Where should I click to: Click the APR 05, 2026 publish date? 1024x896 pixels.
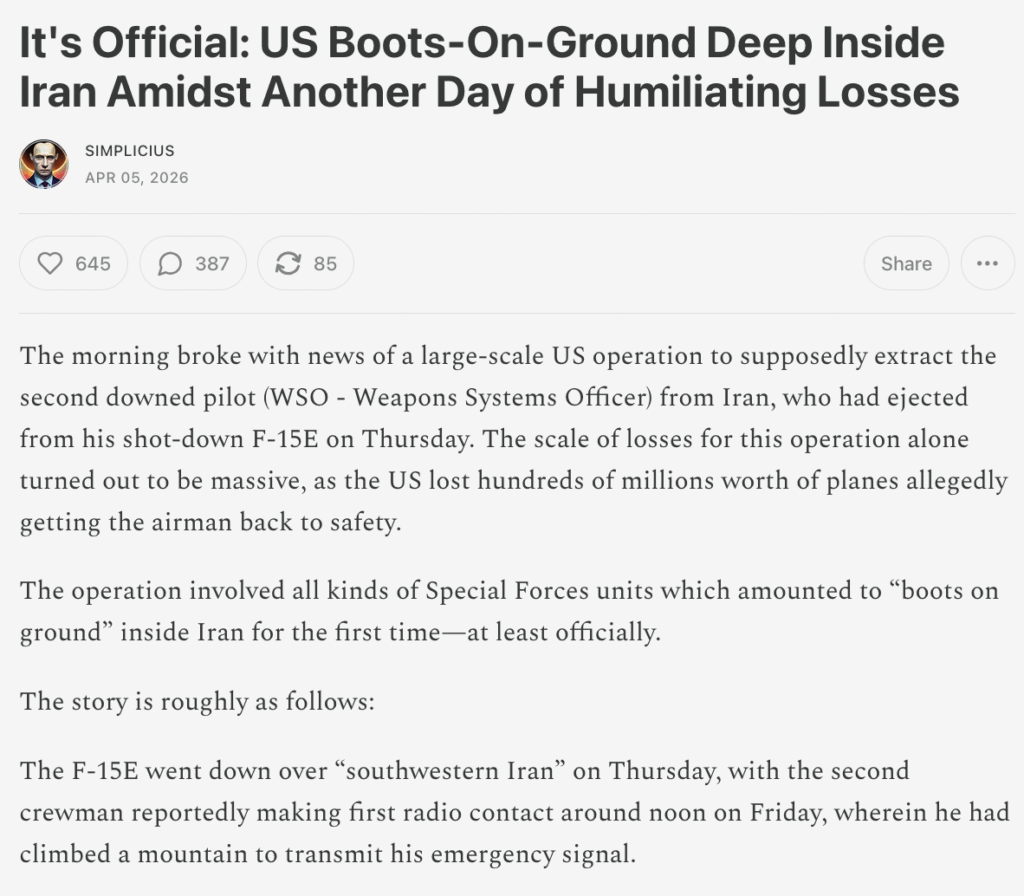pyautogui.click(x=136, y=178)
